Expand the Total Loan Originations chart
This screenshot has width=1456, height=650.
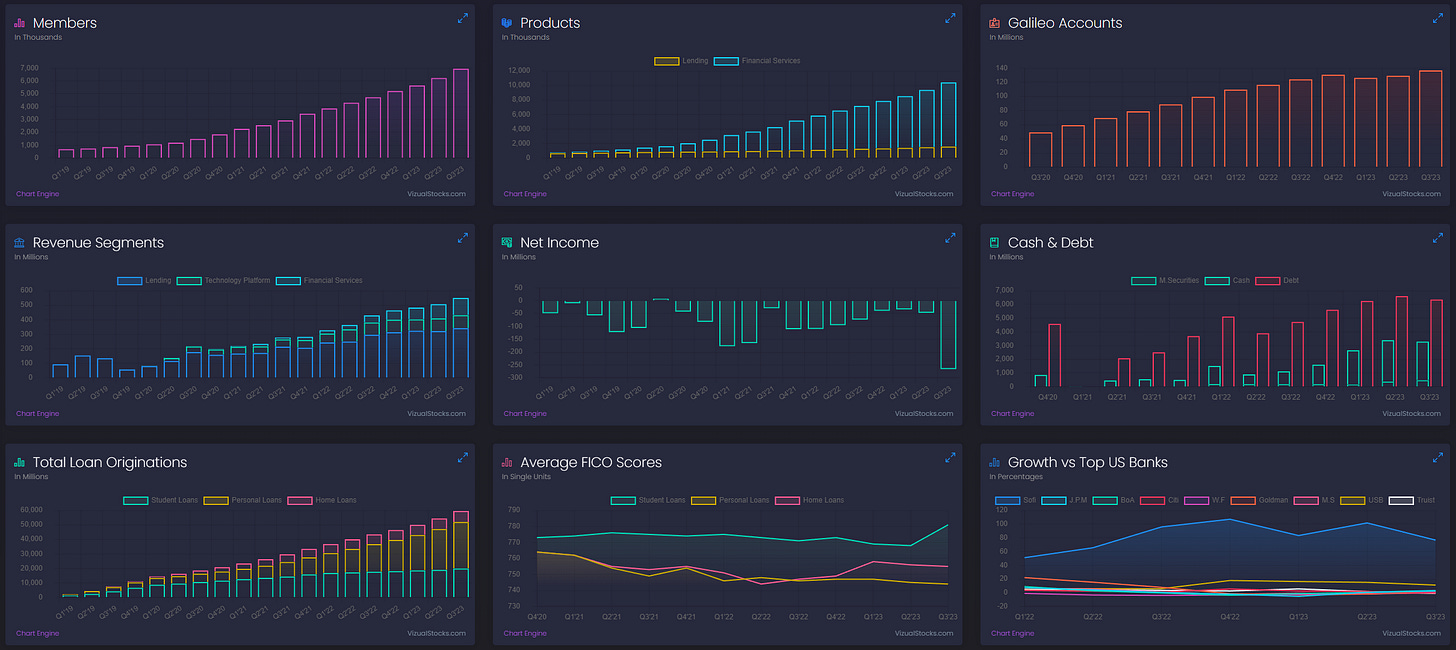tap(463, 458)
